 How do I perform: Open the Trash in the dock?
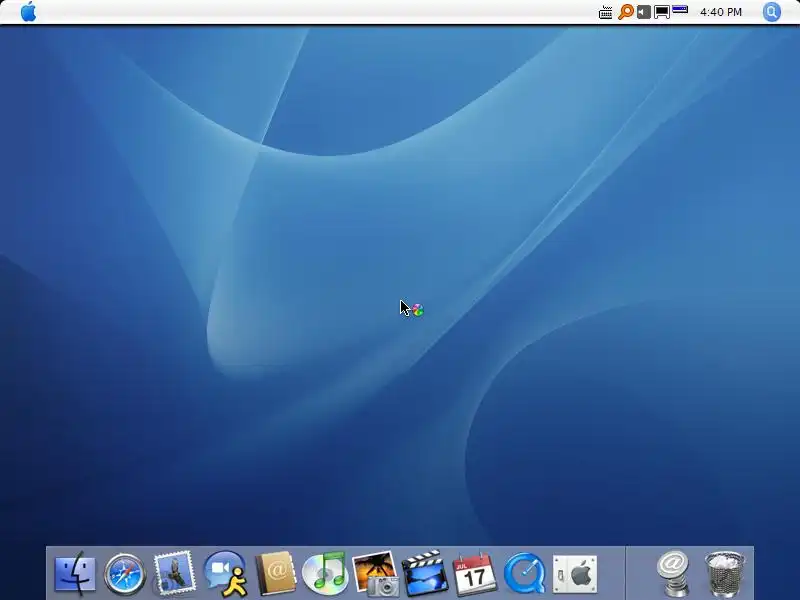coord(724,573)
